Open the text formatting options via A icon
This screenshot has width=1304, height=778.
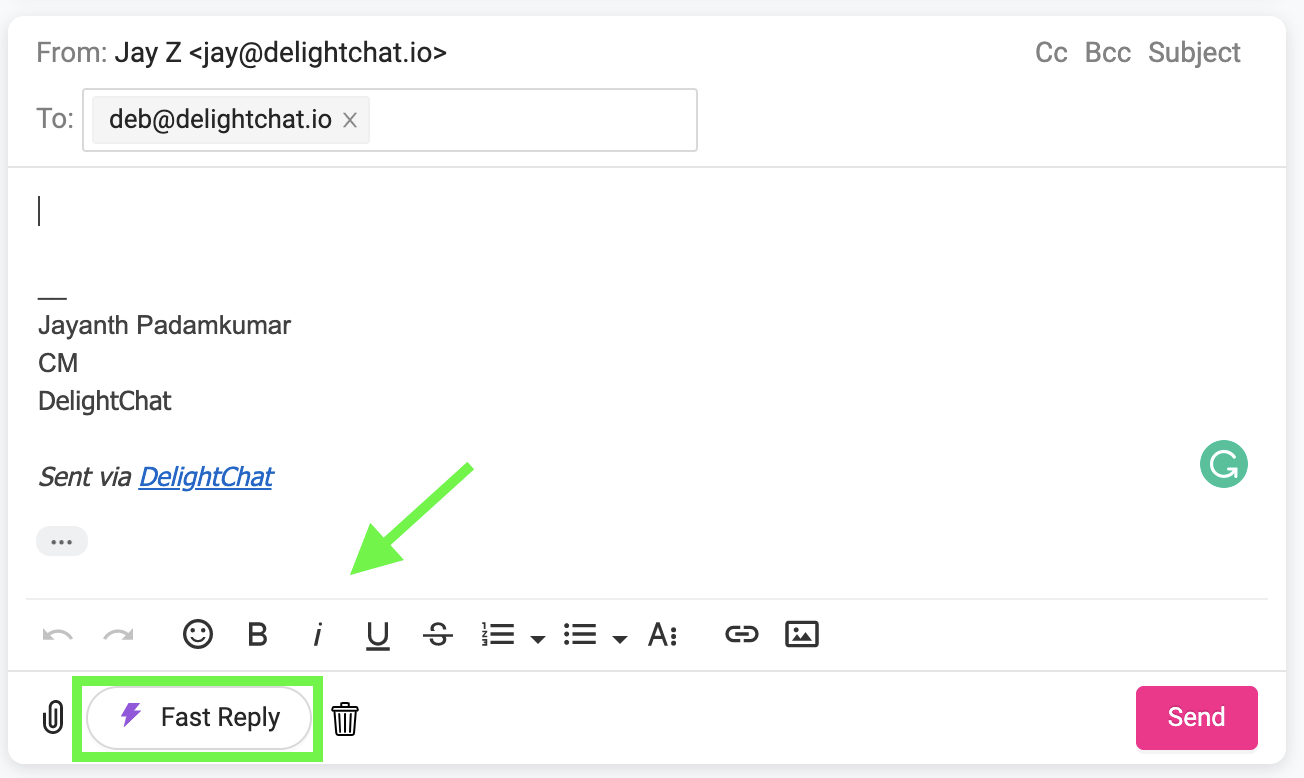coord(663,634)
